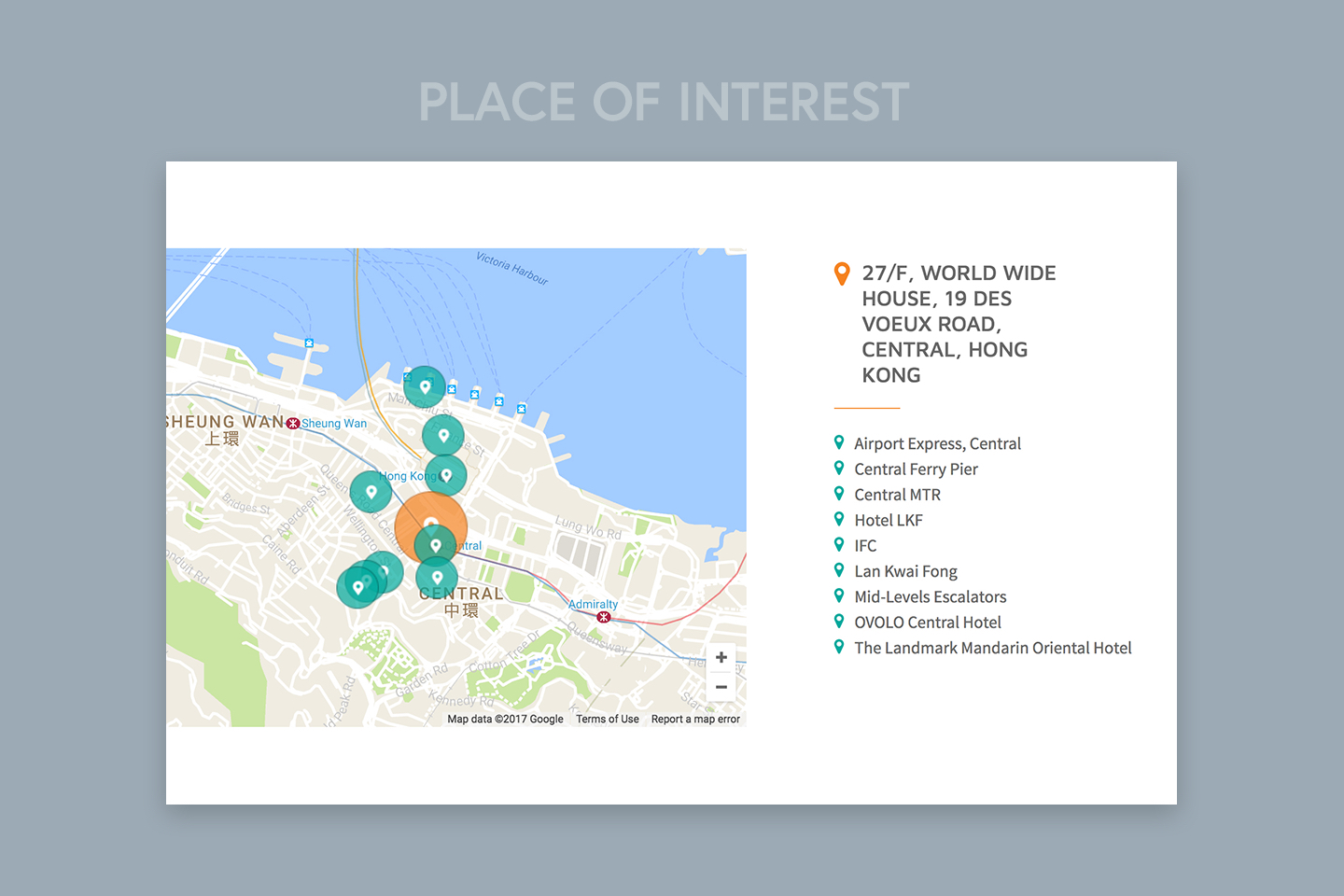This screenshot has height=896, width=1344.
Task: Click the red MTR icon at Sheung Wan
Action: click(x=293, y=424)
